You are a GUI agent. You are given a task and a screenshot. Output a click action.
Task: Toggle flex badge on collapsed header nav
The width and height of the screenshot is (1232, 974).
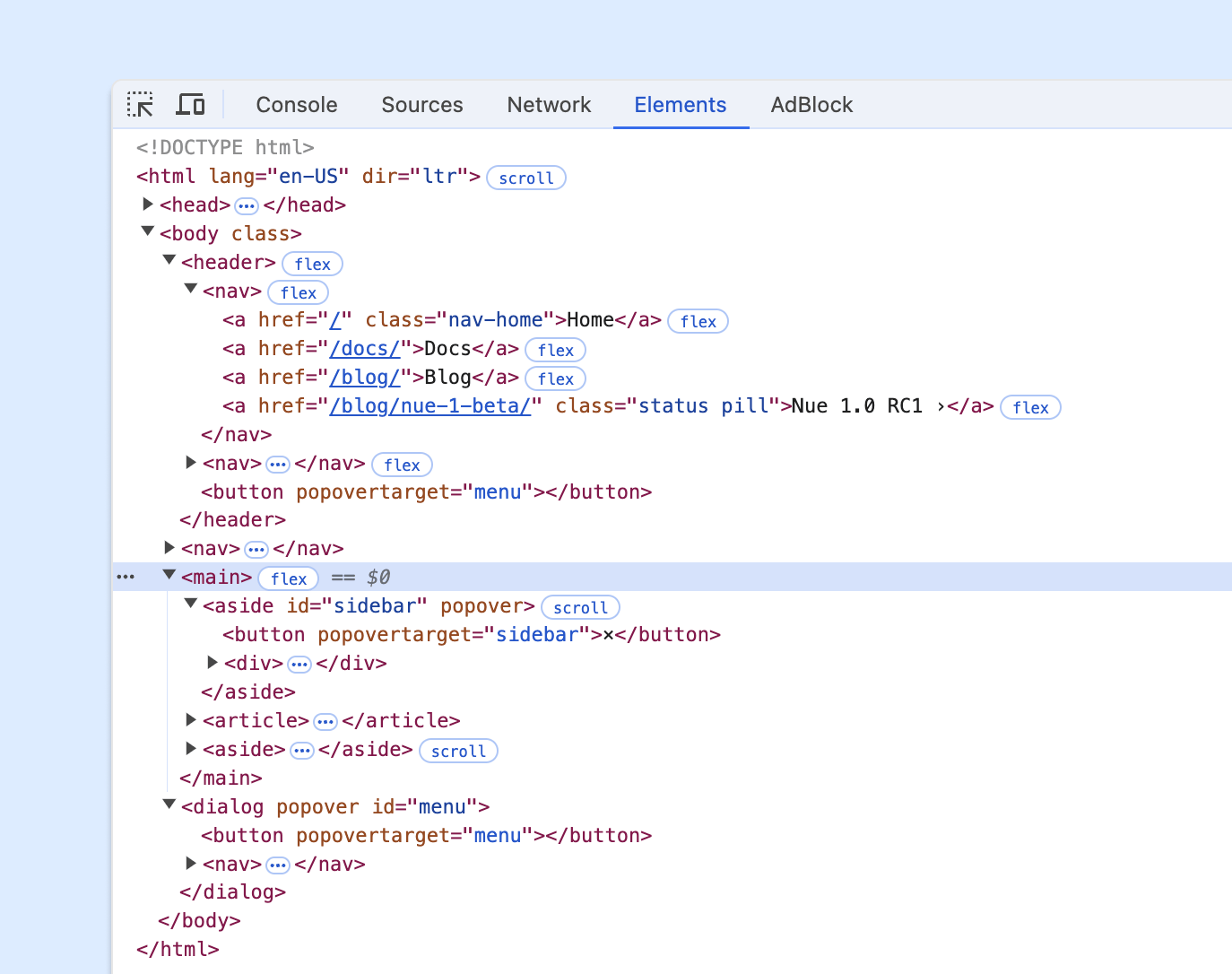[x=403, y=465]
